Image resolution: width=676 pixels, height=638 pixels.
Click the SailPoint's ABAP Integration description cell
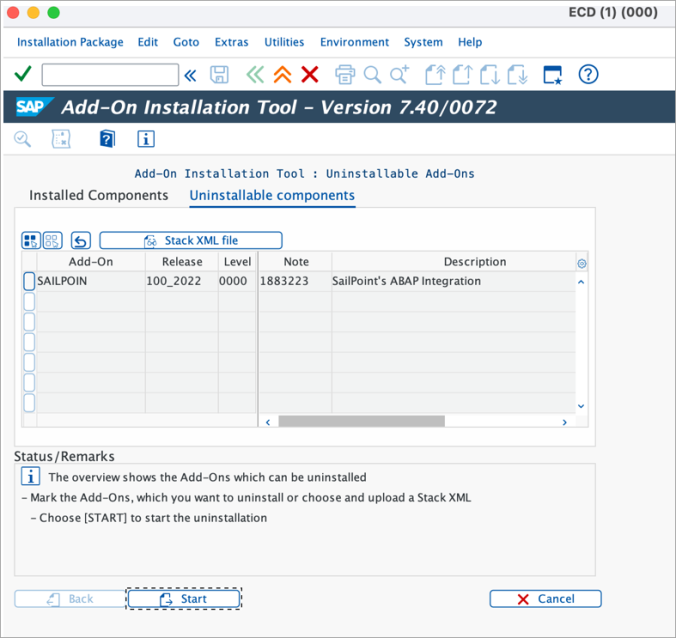pos(454,281)
